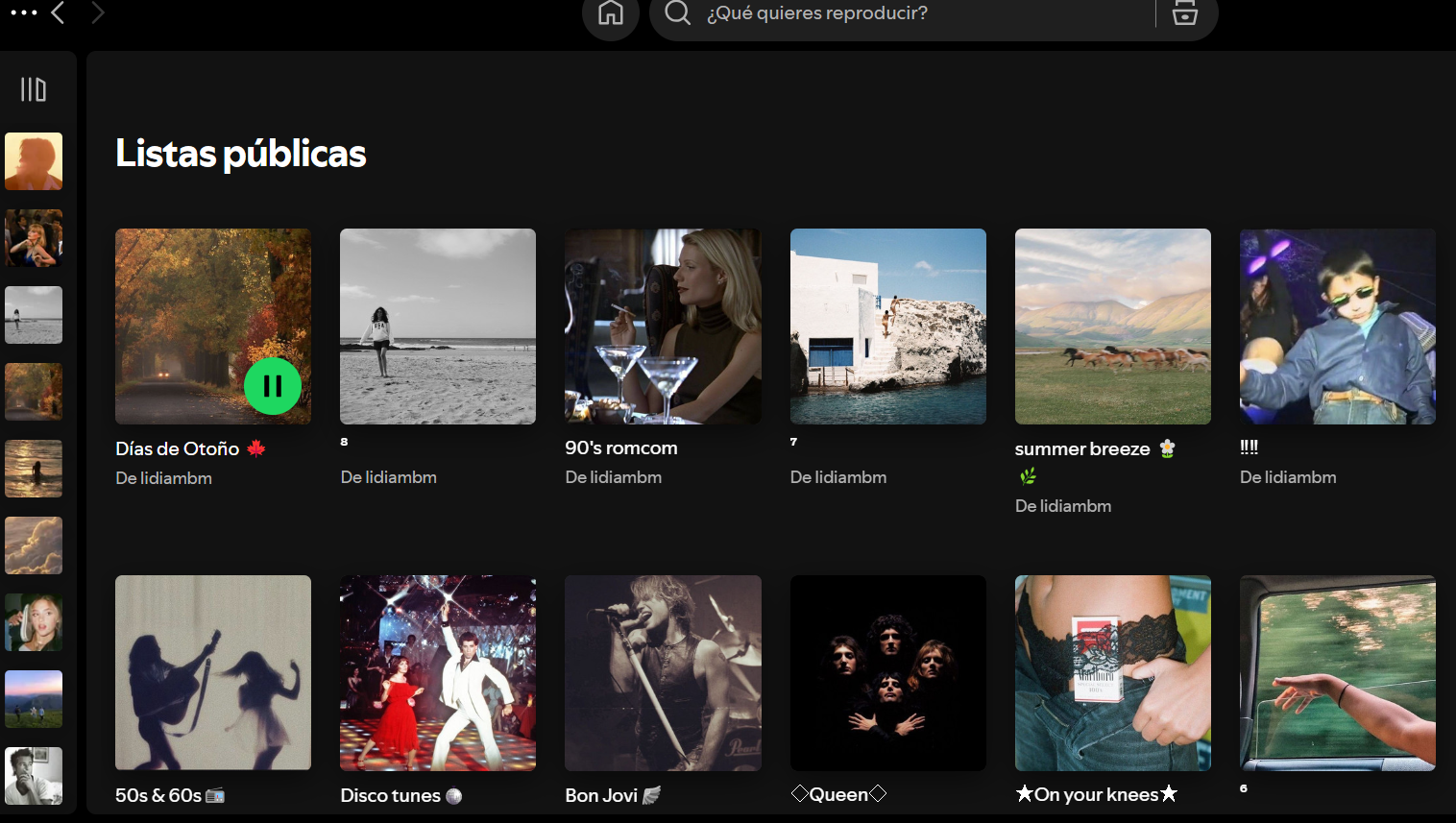Select sidebar golden clouds thumbnail
Image resolution: width=1456 pixels, height=823 pixels.
pyautogui.click(x=34, y=545)
